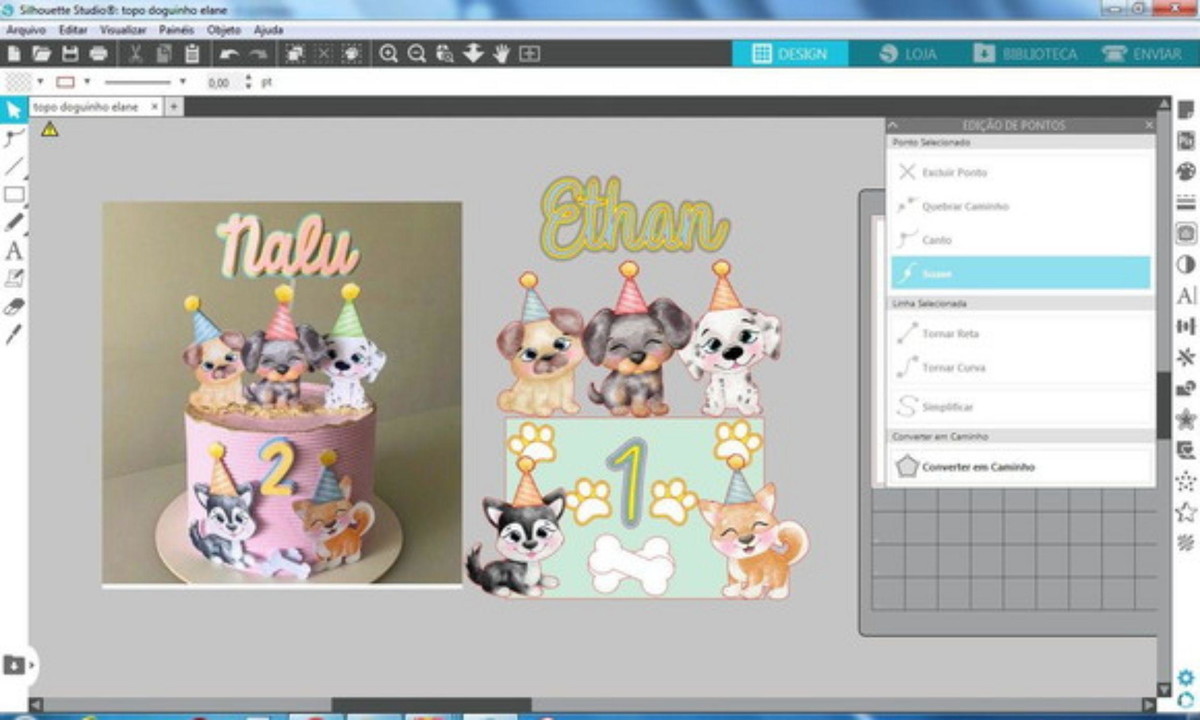This screenshot has width=1200, height=720.
Task: Collapse the Edição de Pontos panel
Action: 893,125
